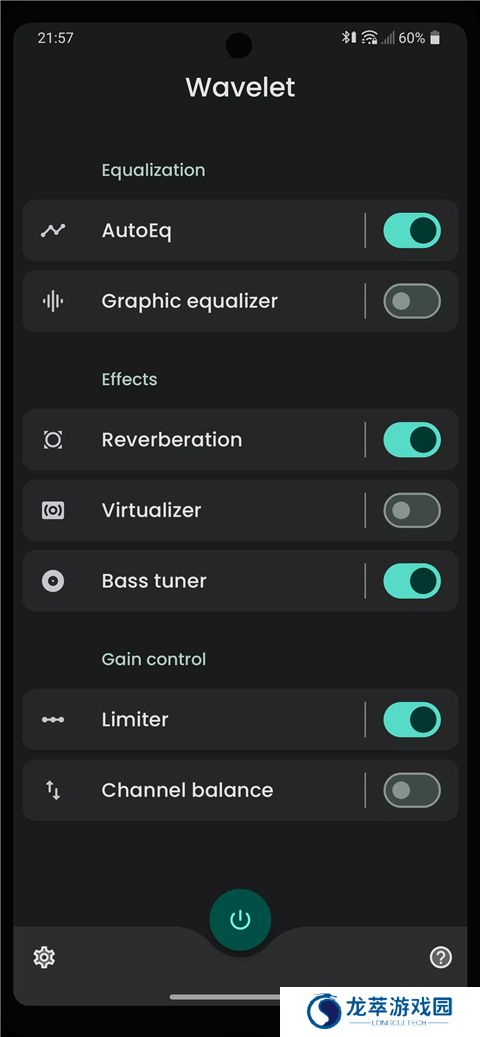Screen dimensions: 480x1037
Task: Open help with the question mark icon
Action: point(441,957)
